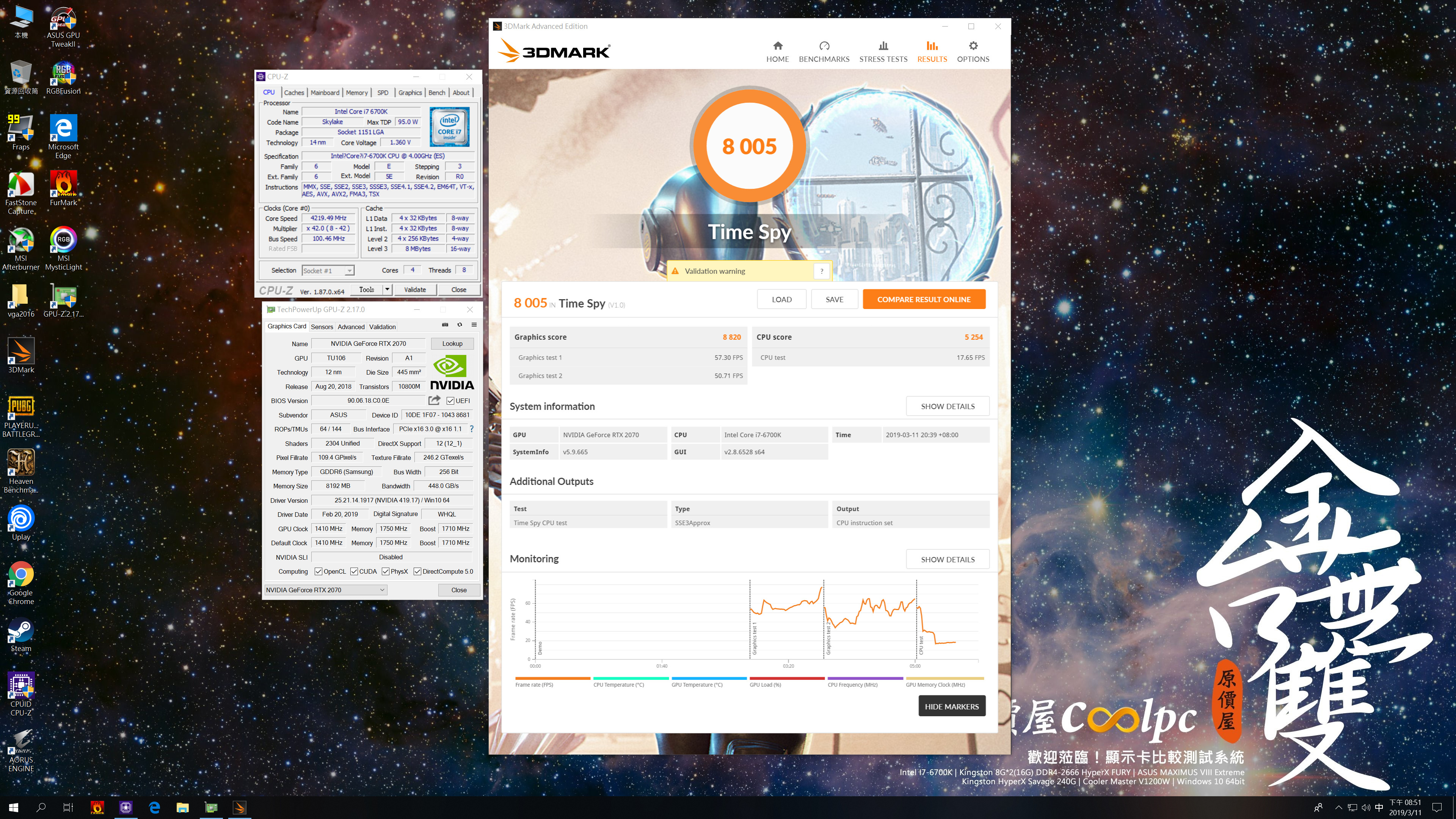1456x819 pixels.
Task: Click the Lookup button in GPU-Z
Action: click(452, 344)
